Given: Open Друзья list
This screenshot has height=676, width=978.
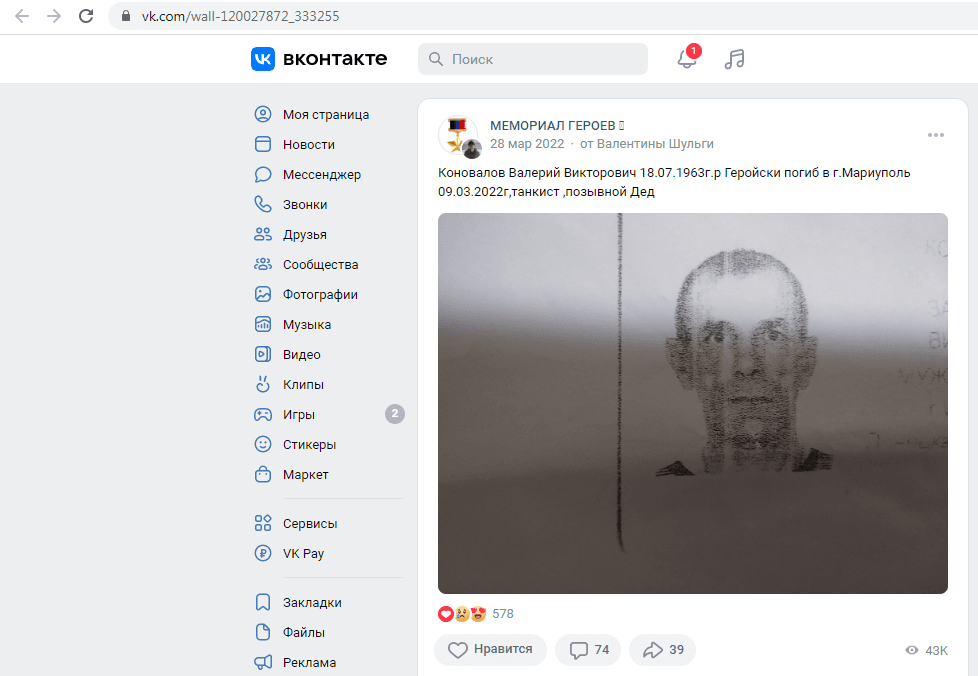Looking at the screenshot, I should point(305,235).
